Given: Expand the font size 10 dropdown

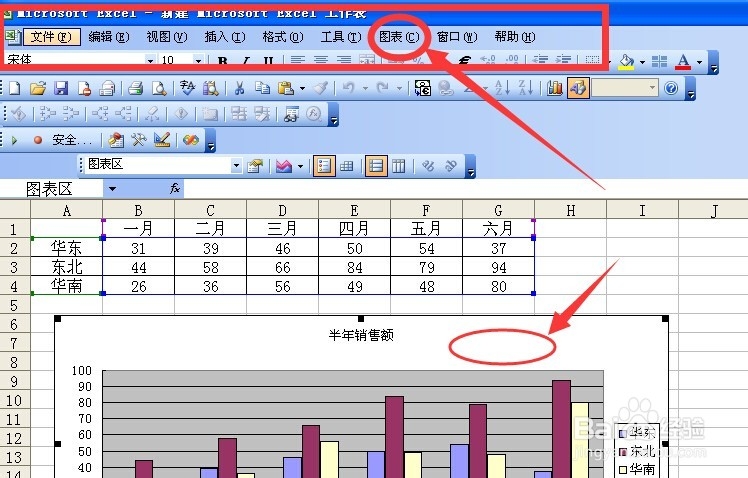Looking at the screenshot, I should pyautogui.click(x=198, y=61).
